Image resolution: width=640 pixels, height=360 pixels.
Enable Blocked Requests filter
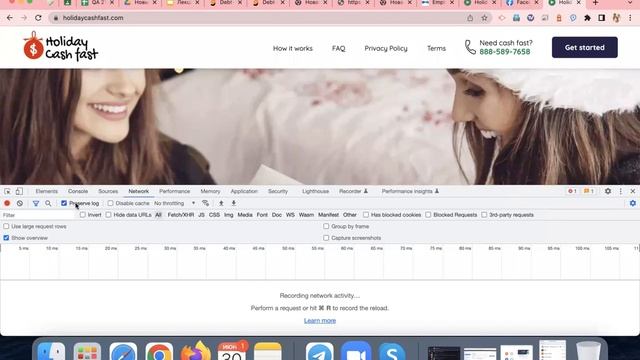click(428, 215)
